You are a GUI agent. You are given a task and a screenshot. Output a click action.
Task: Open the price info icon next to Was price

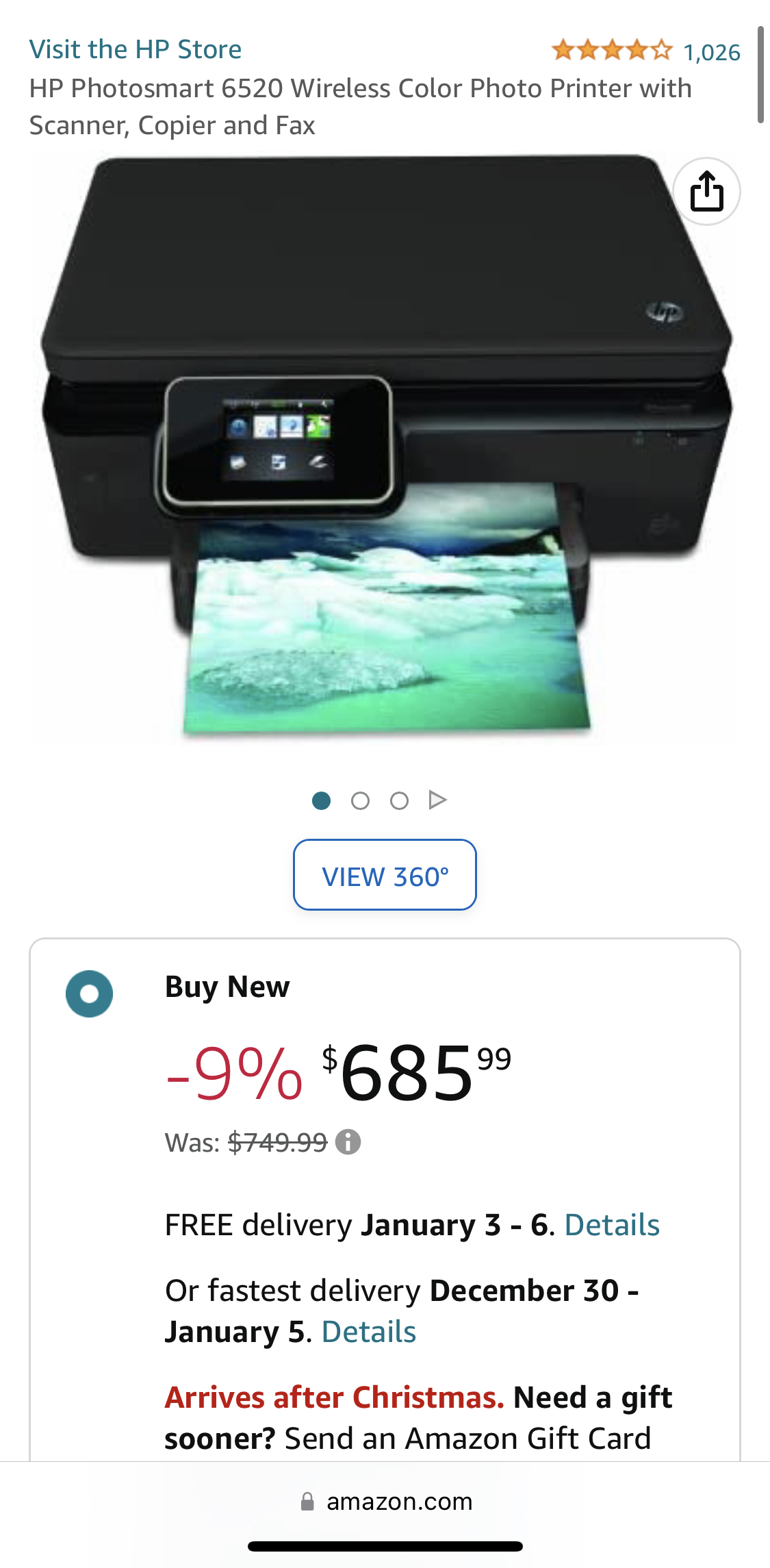pos(348,1141)
